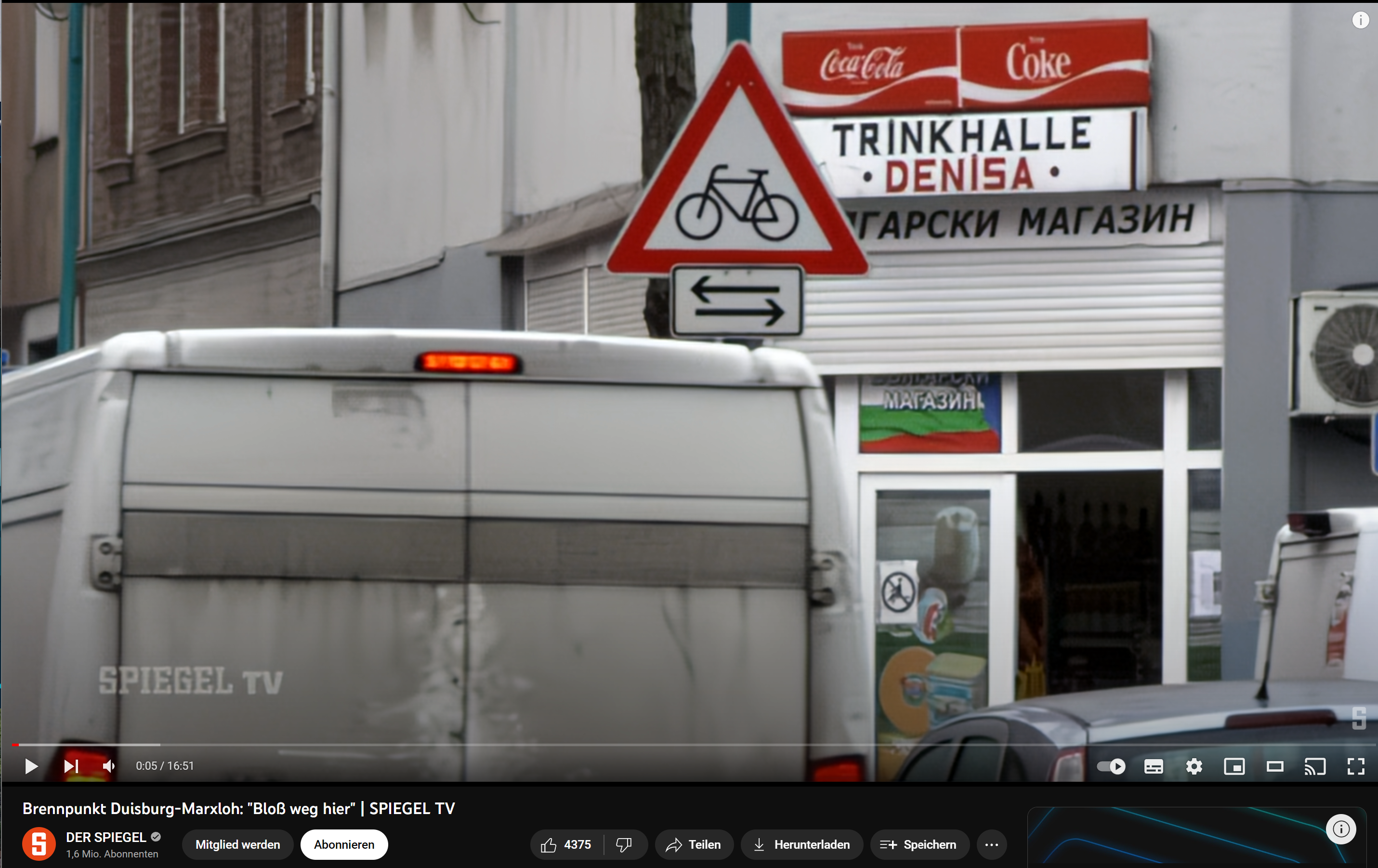Open the settings gear menu
This screenshot has width=1378, height=868.
[1194, 766]
